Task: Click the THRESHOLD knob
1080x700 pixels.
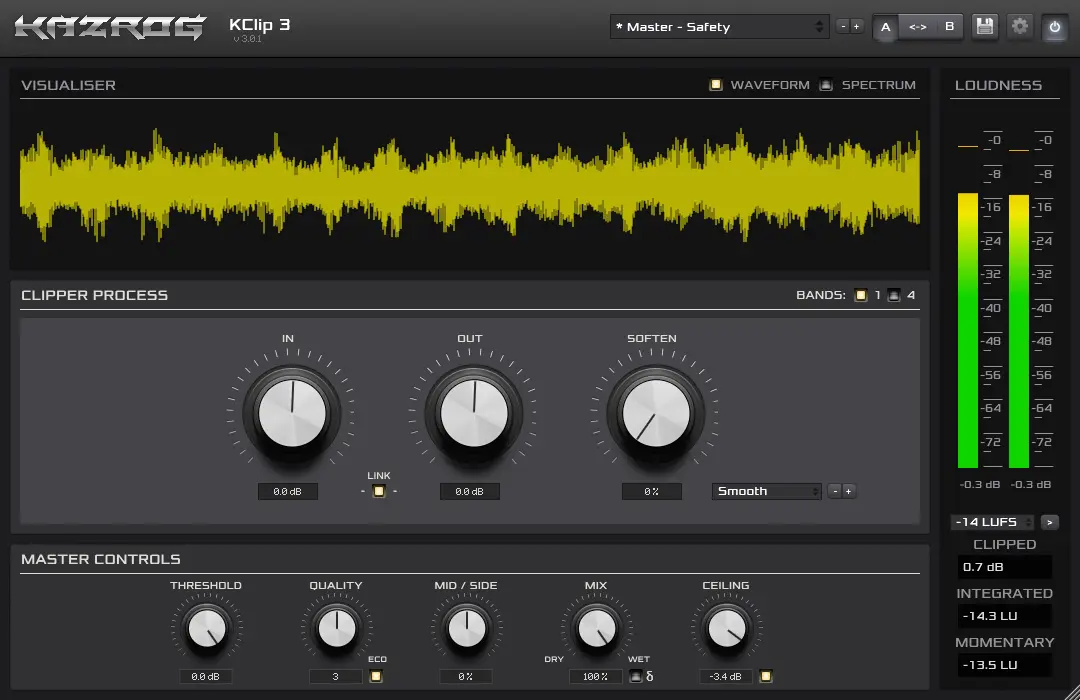Action: click(207, 628)
